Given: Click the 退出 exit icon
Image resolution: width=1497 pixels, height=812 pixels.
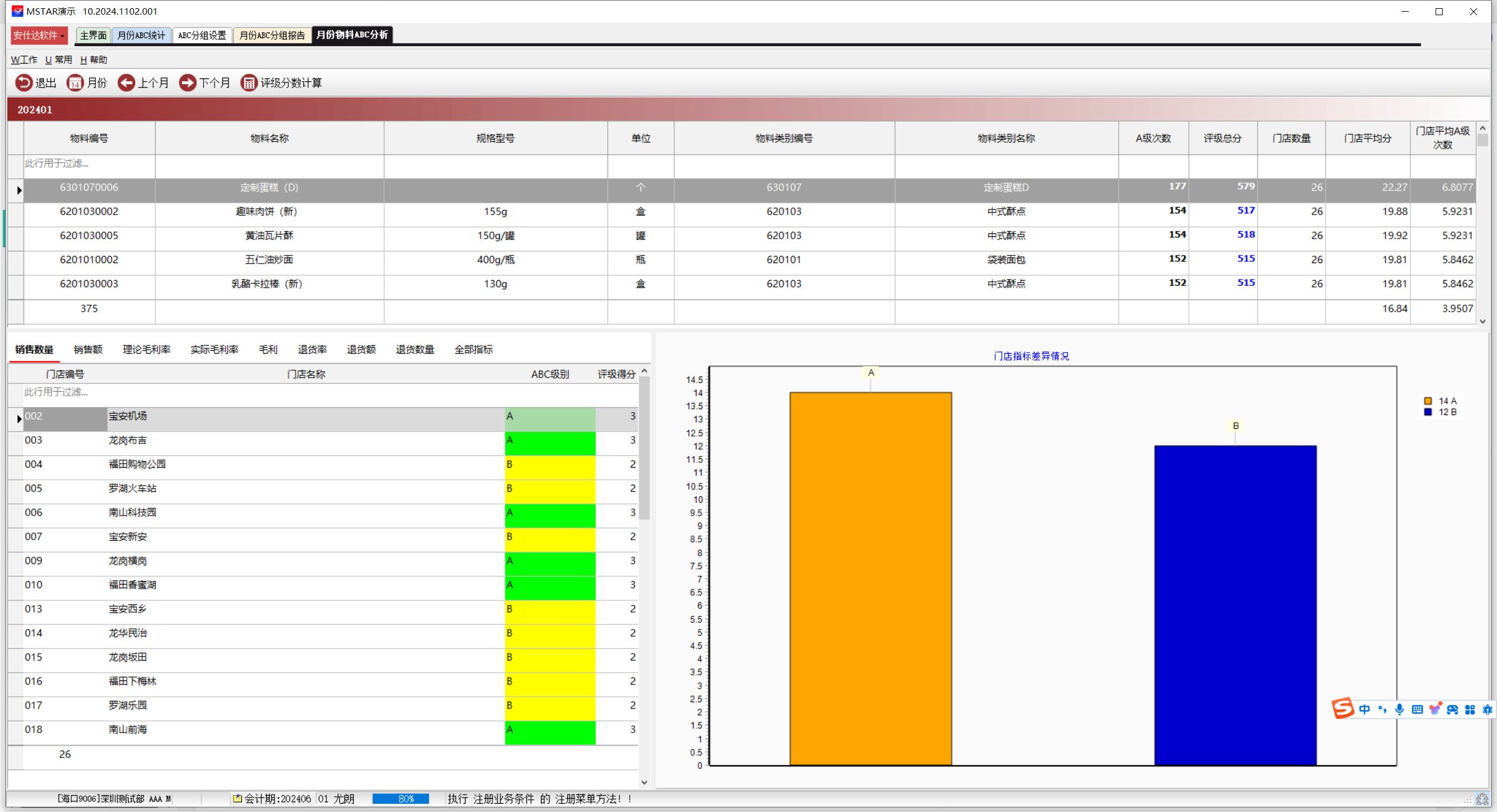Looking at the screenshot, I should pos(24,82).
